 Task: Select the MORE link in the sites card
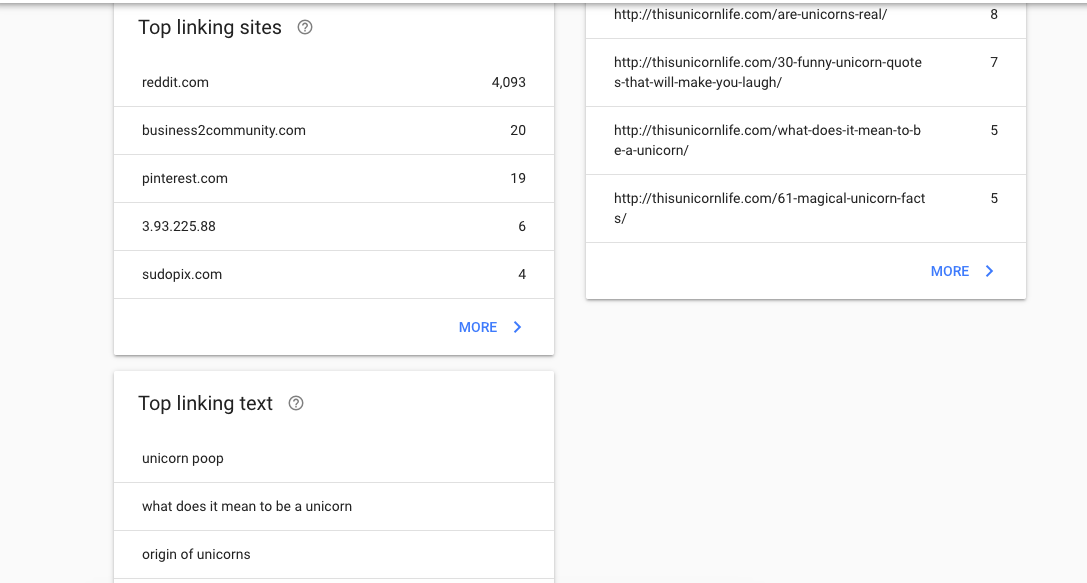click(478, 327)
